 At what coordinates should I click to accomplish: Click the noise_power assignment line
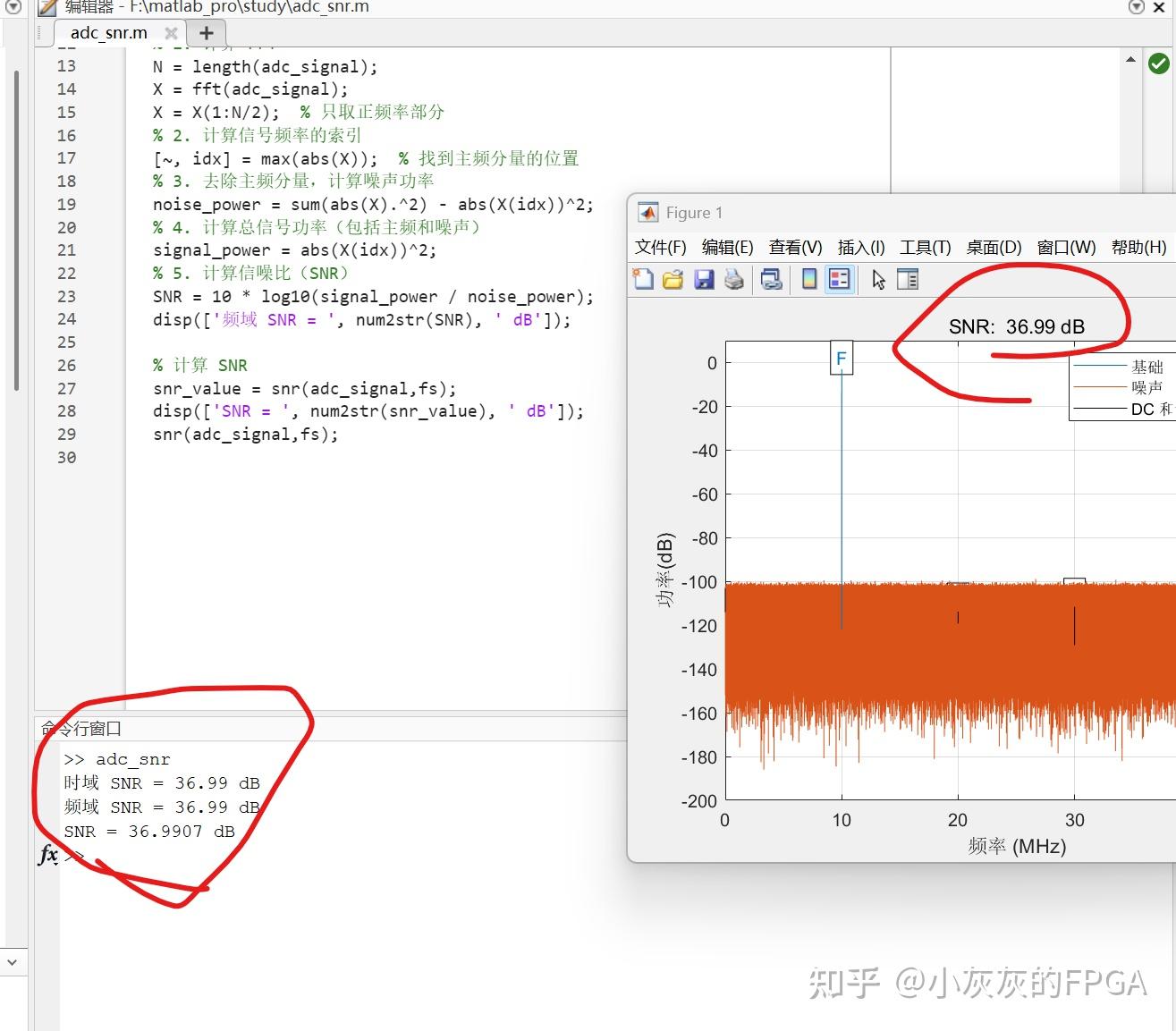pyautogui.click(x=374, y=204)
